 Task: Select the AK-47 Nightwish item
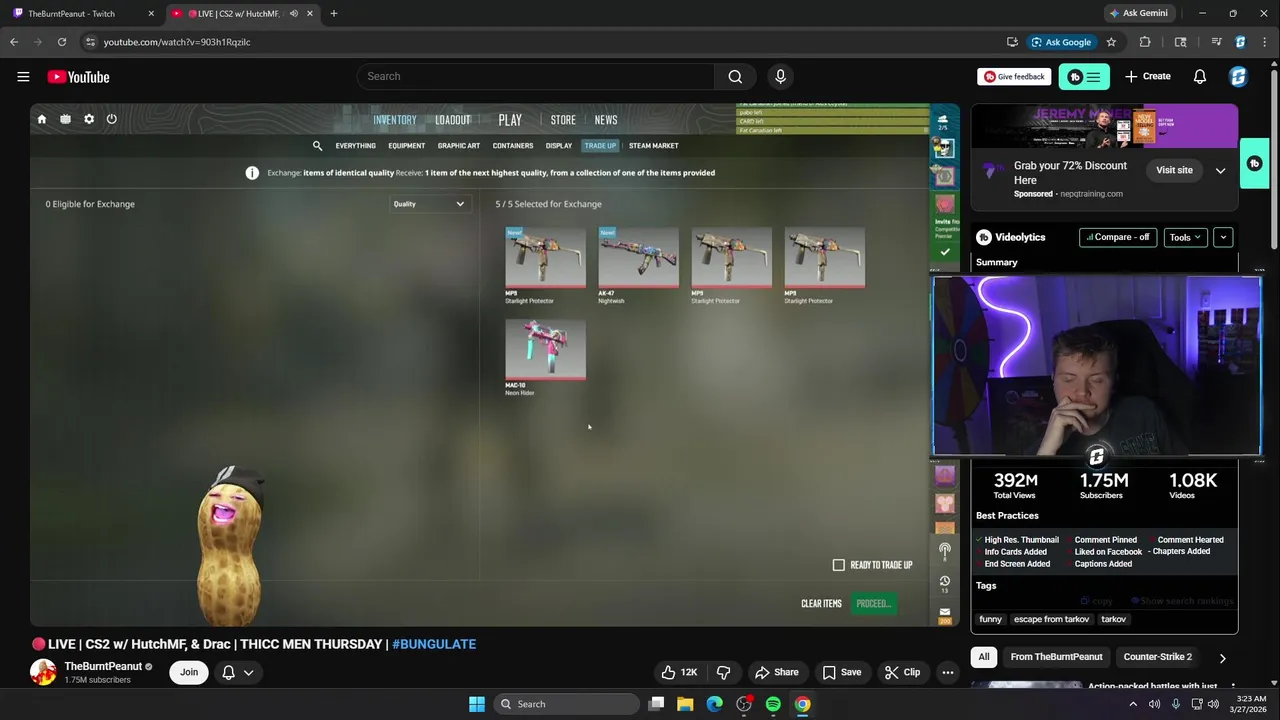(638, 266)
